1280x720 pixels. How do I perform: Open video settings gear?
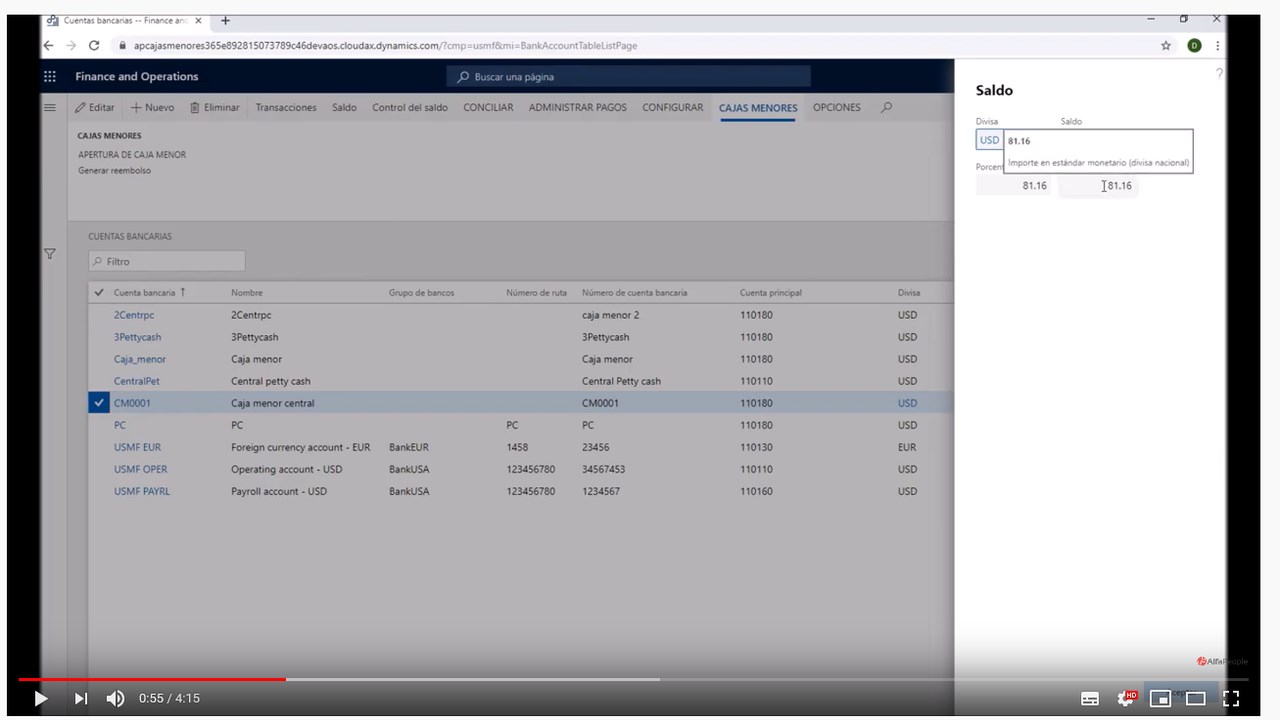(1125, 698)
